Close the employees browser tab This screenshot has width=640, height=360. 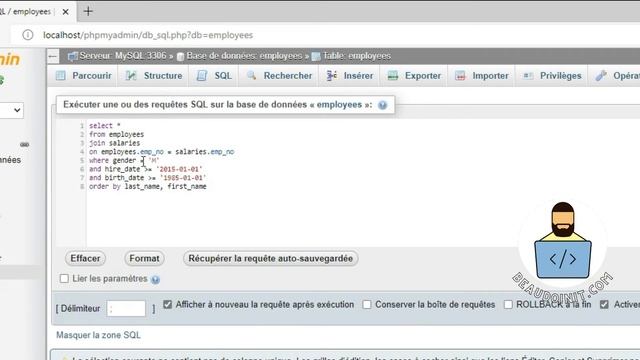pos(65,12)
